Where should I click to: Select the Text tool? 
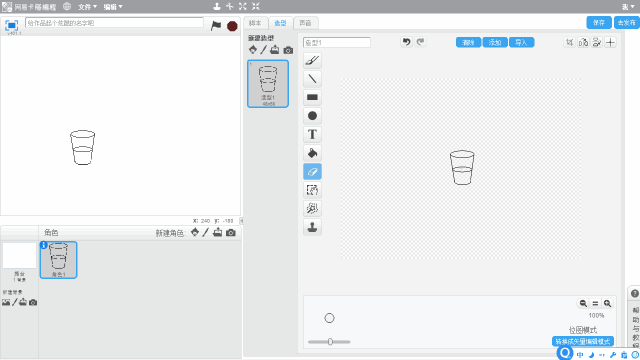[312, 134]
